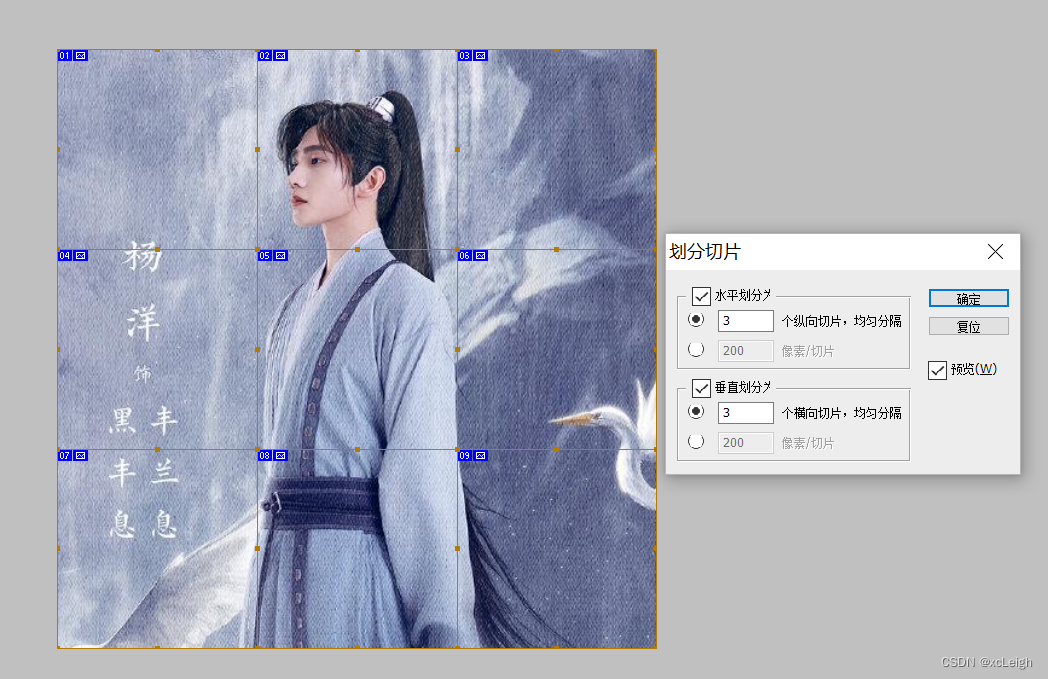This screenshot has height=679, width=1048.
Task: Click the slice 02 number badge
Action: click(265, 55)
